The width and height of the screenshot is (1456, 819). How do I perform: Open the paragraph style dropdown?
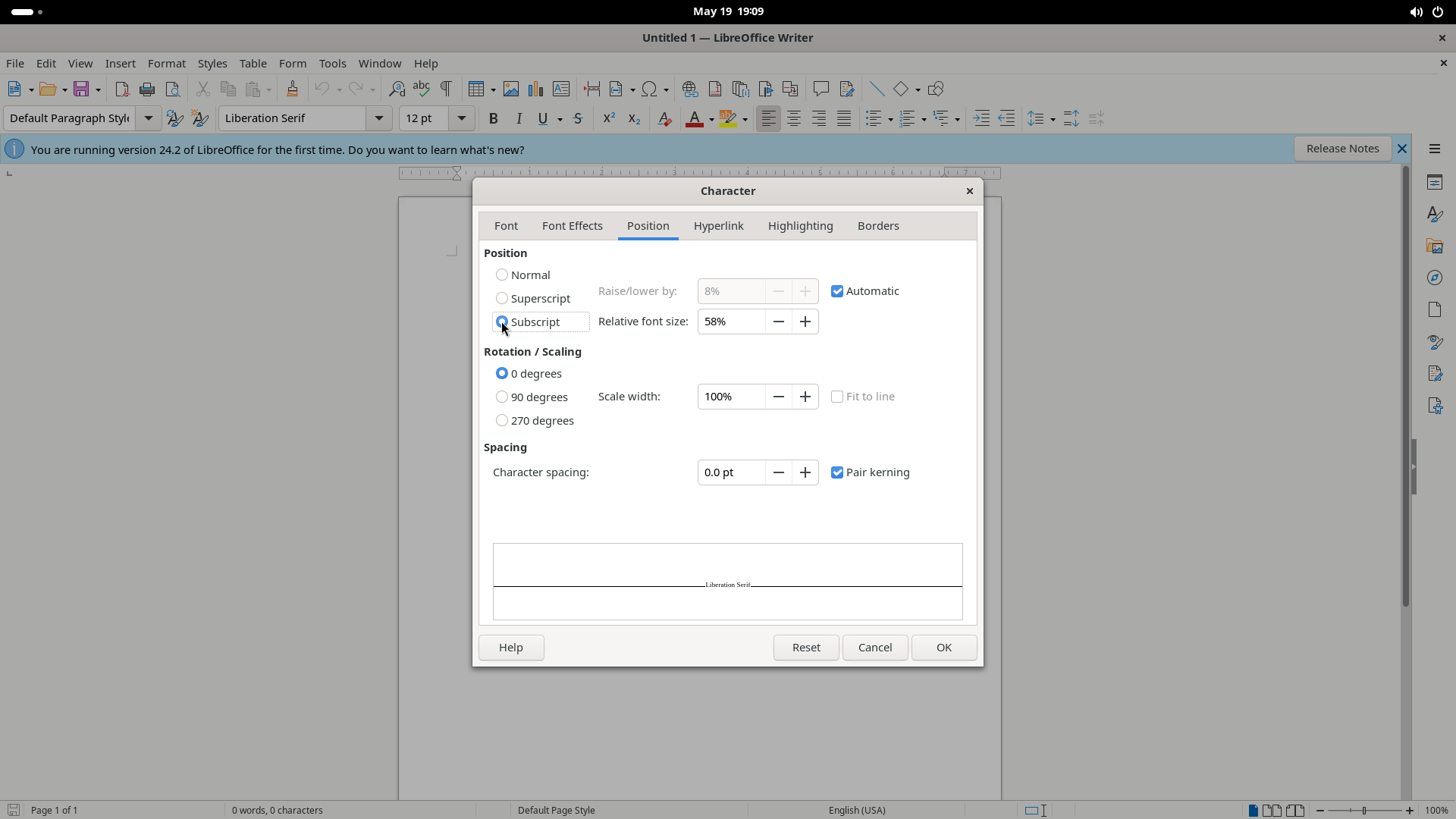pos(149,118)
